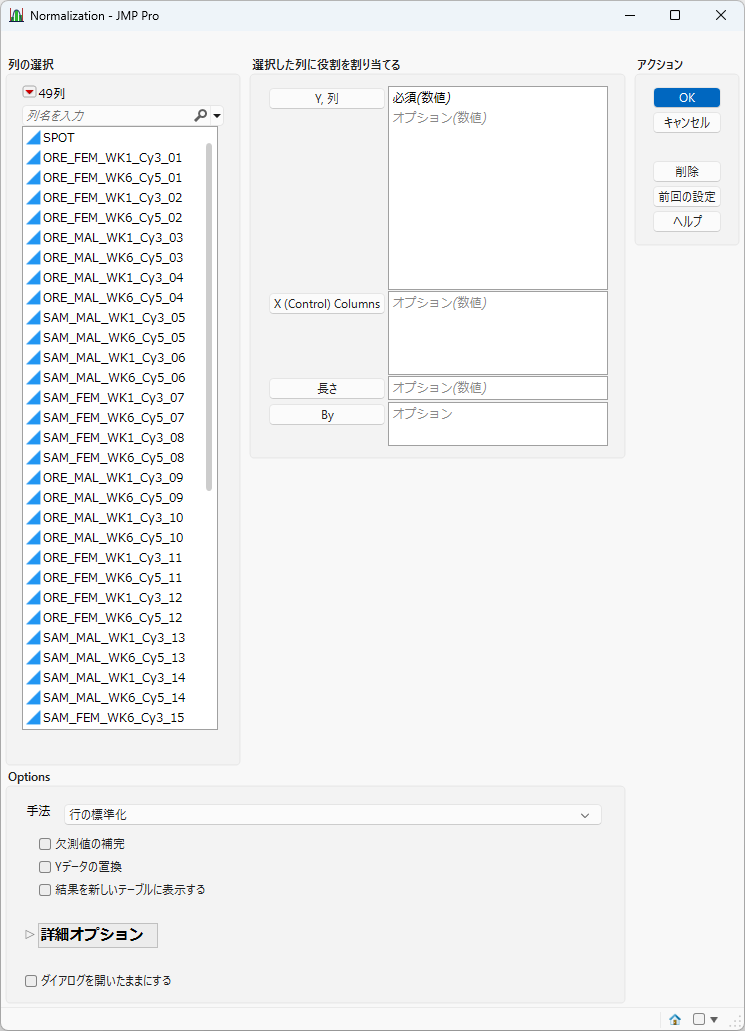This screenshot has width=745, height=1031.
Task: Click the Y, 列 role button
Action: coord(327,99)
